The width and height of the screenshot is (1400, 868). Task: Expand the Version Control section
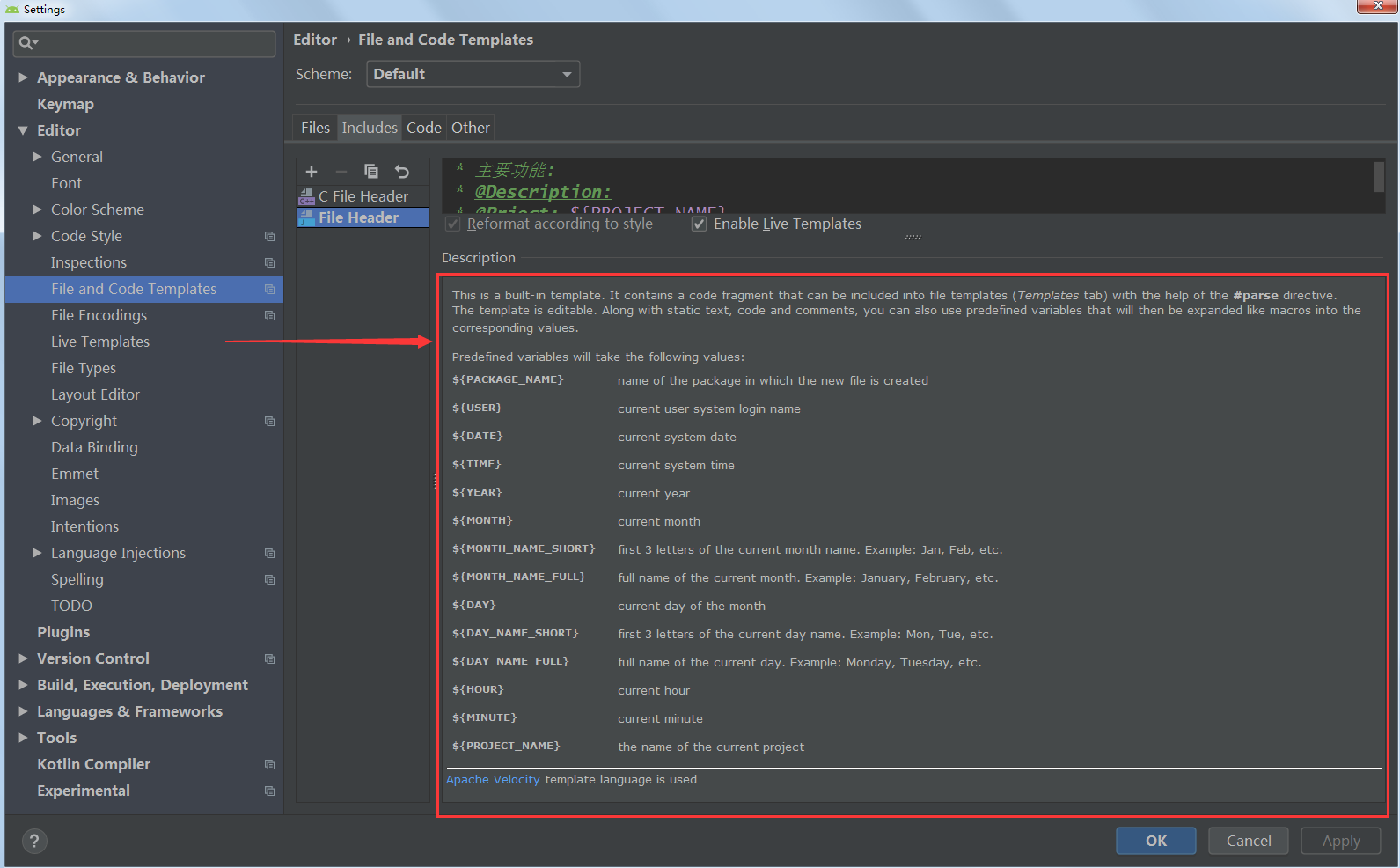[x=23, y=658]
